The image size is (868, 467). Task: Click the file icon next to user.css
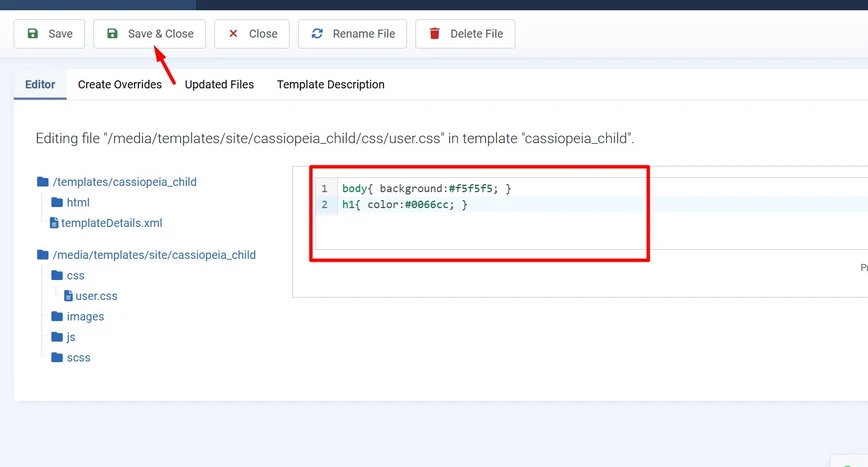[x=69, y=296]
